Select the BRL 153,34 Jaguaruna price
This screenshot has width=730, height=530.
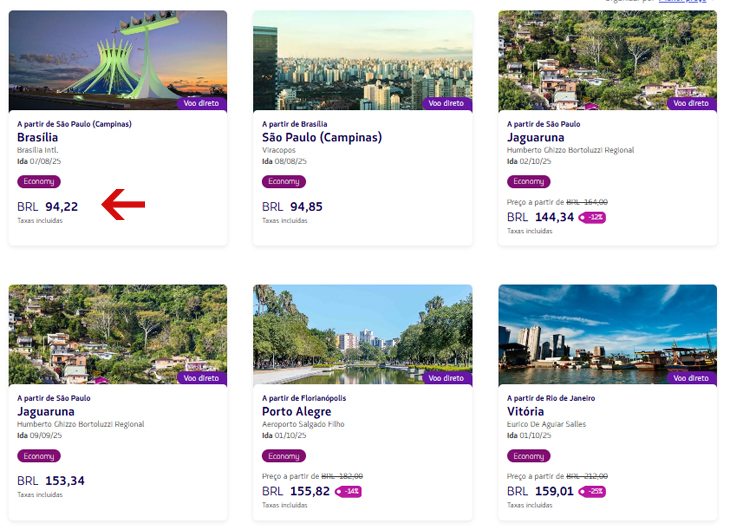pyautogui.click(x=51, y=481)
